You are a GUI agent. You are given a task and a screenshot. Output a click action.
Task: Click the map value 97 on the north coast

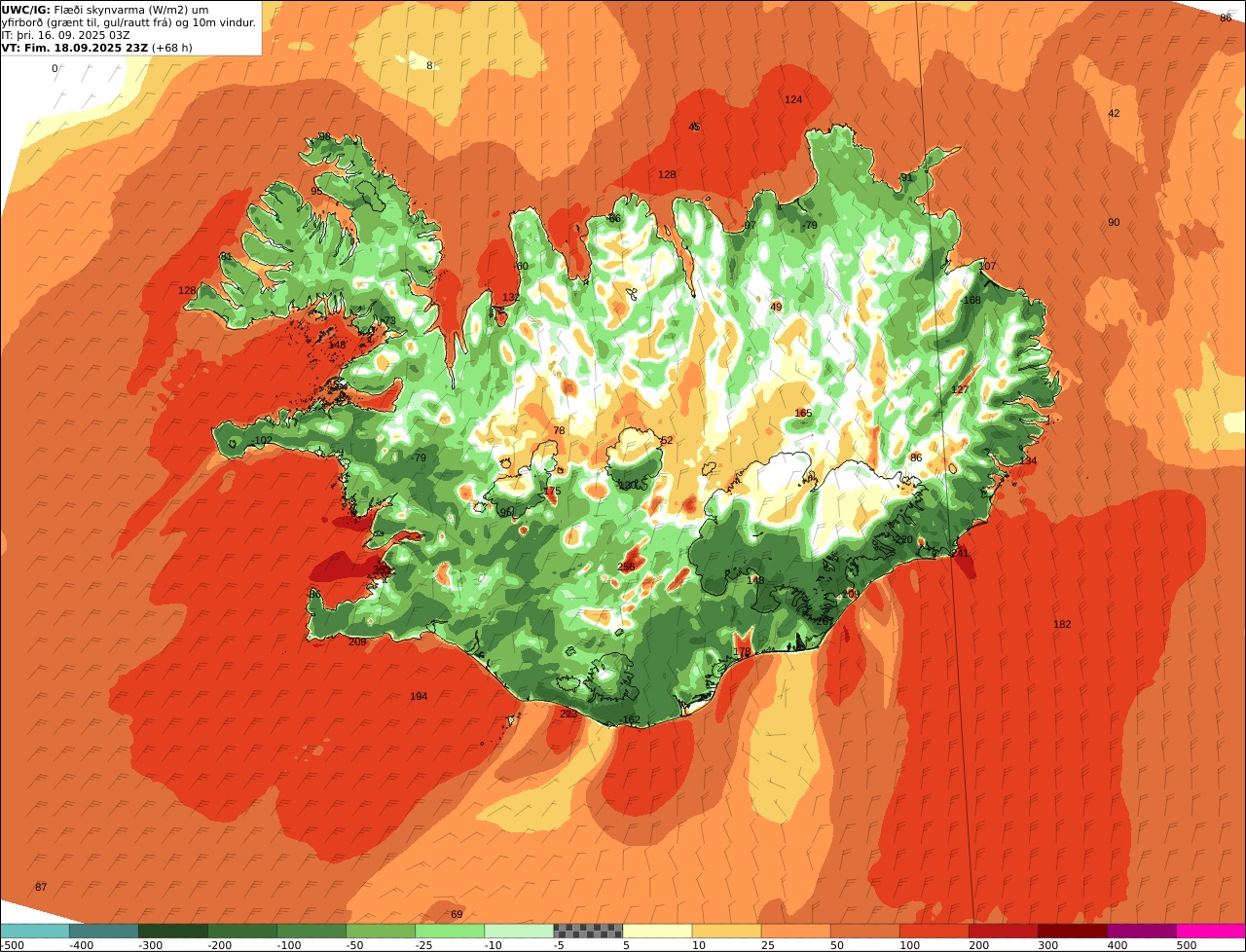750,226
